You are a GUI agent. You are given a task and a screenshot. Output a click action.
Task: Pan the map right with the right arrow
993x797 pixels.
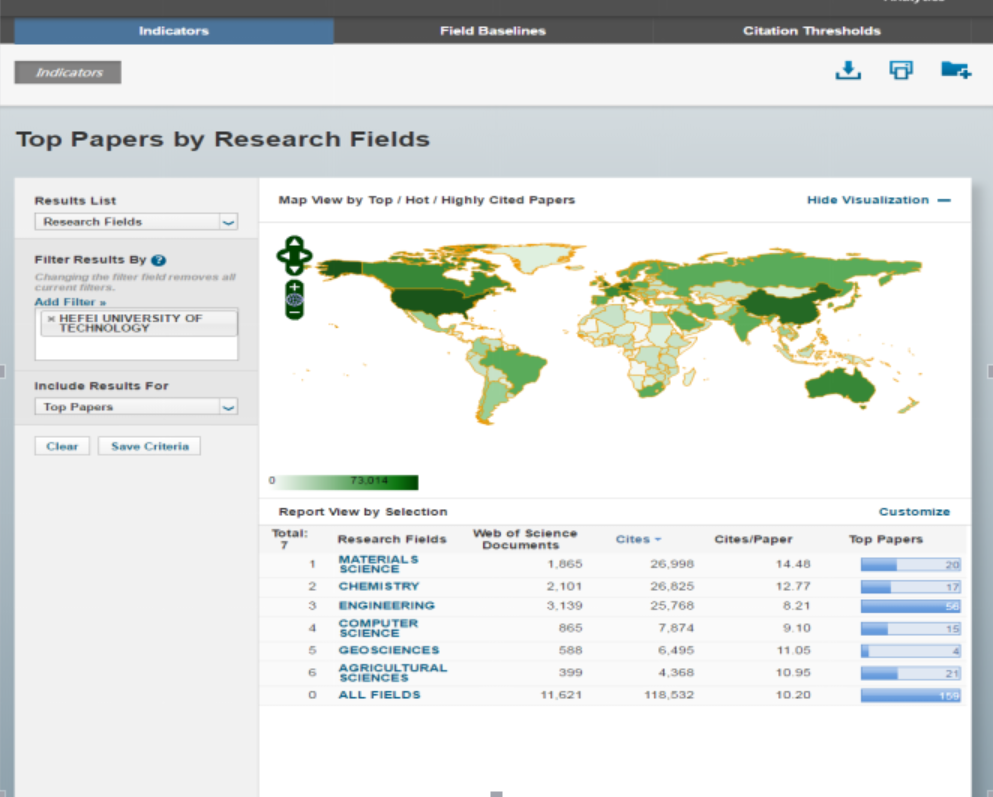coord(306,256)
